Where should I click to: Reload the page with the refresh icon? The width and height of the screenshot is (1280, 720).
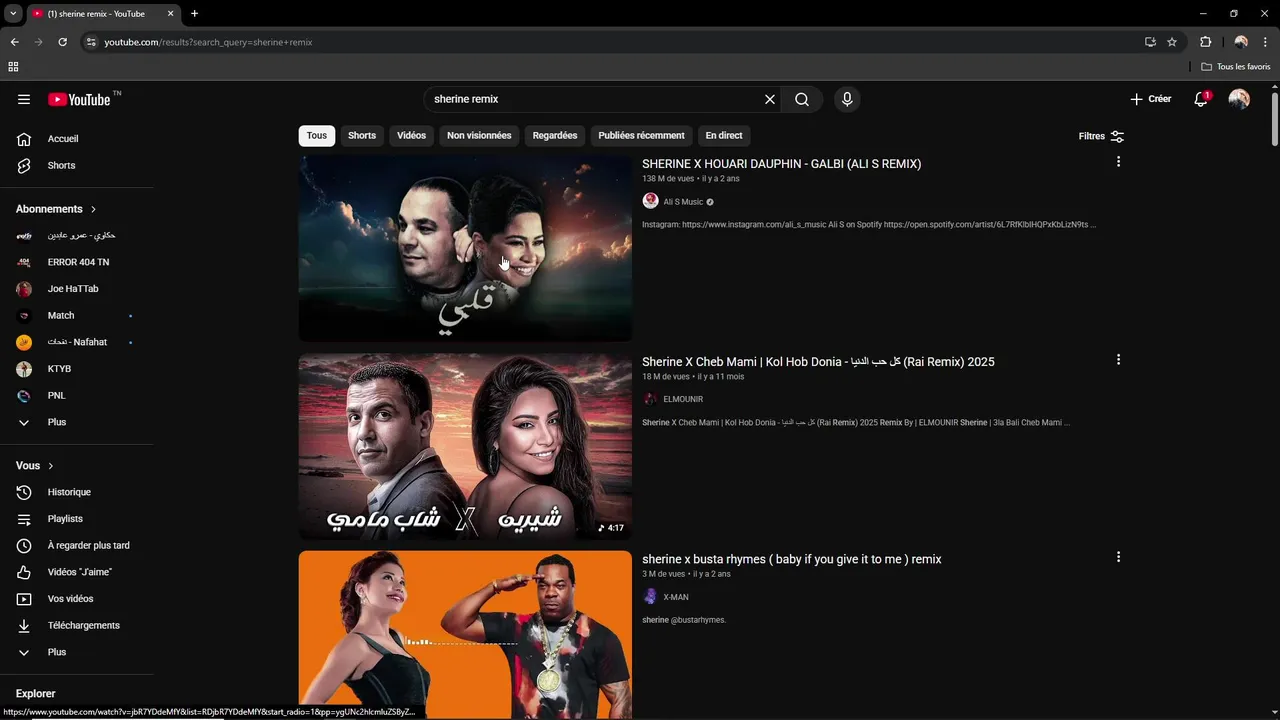coord(62,42)
